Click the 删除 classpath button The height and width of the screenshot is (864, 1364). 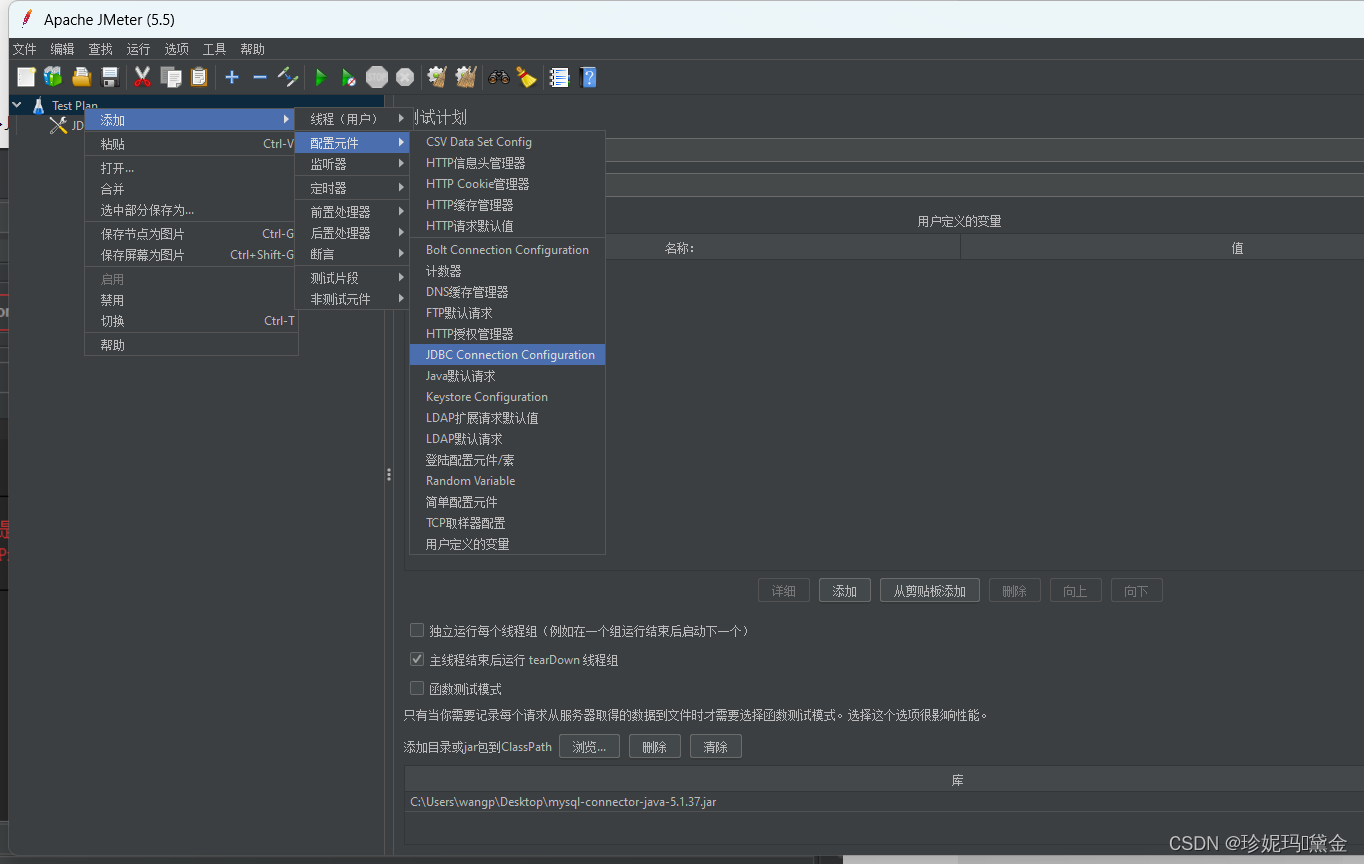[x=654, y=747]
